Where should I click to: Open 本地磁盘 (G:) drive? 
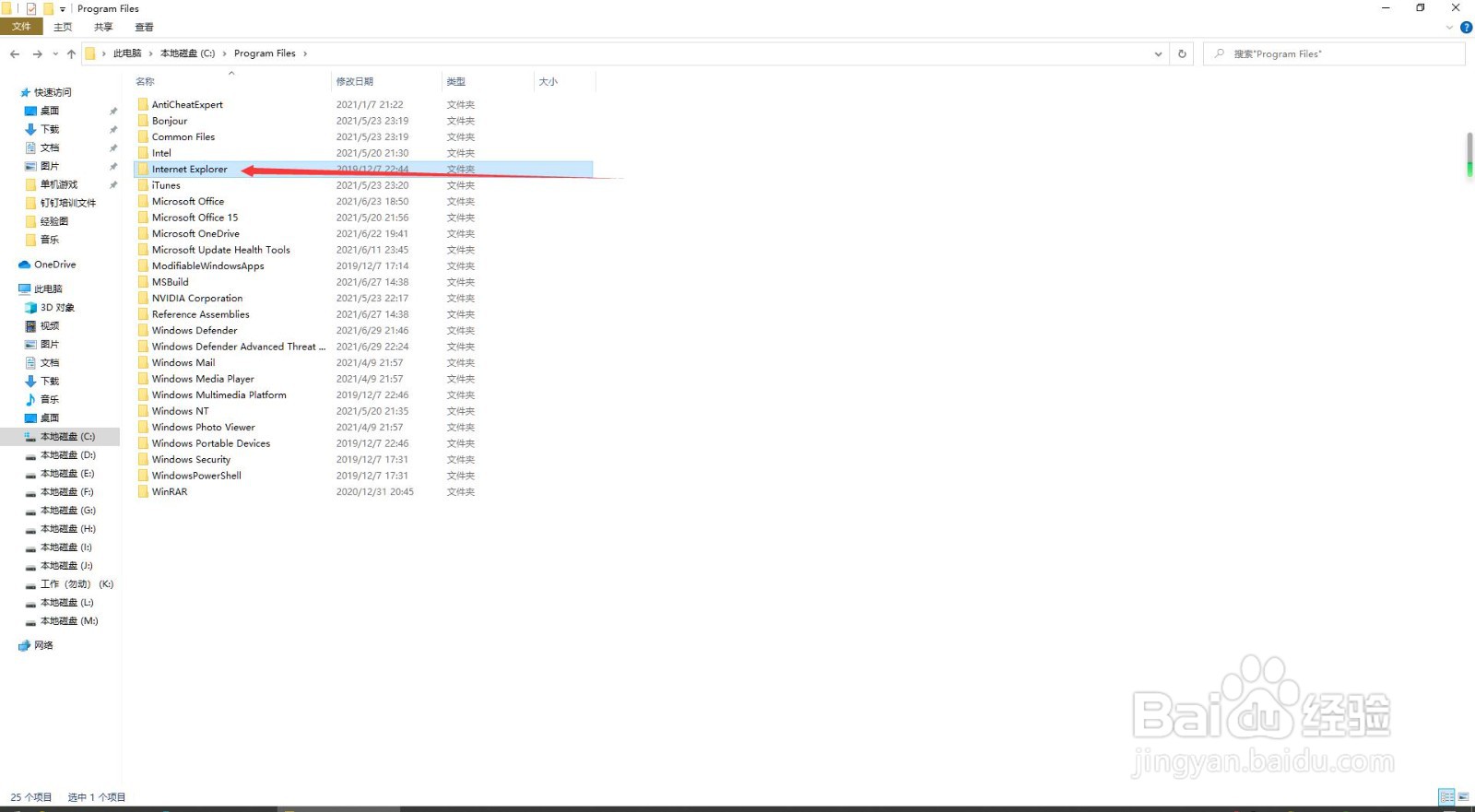(67, 510)
